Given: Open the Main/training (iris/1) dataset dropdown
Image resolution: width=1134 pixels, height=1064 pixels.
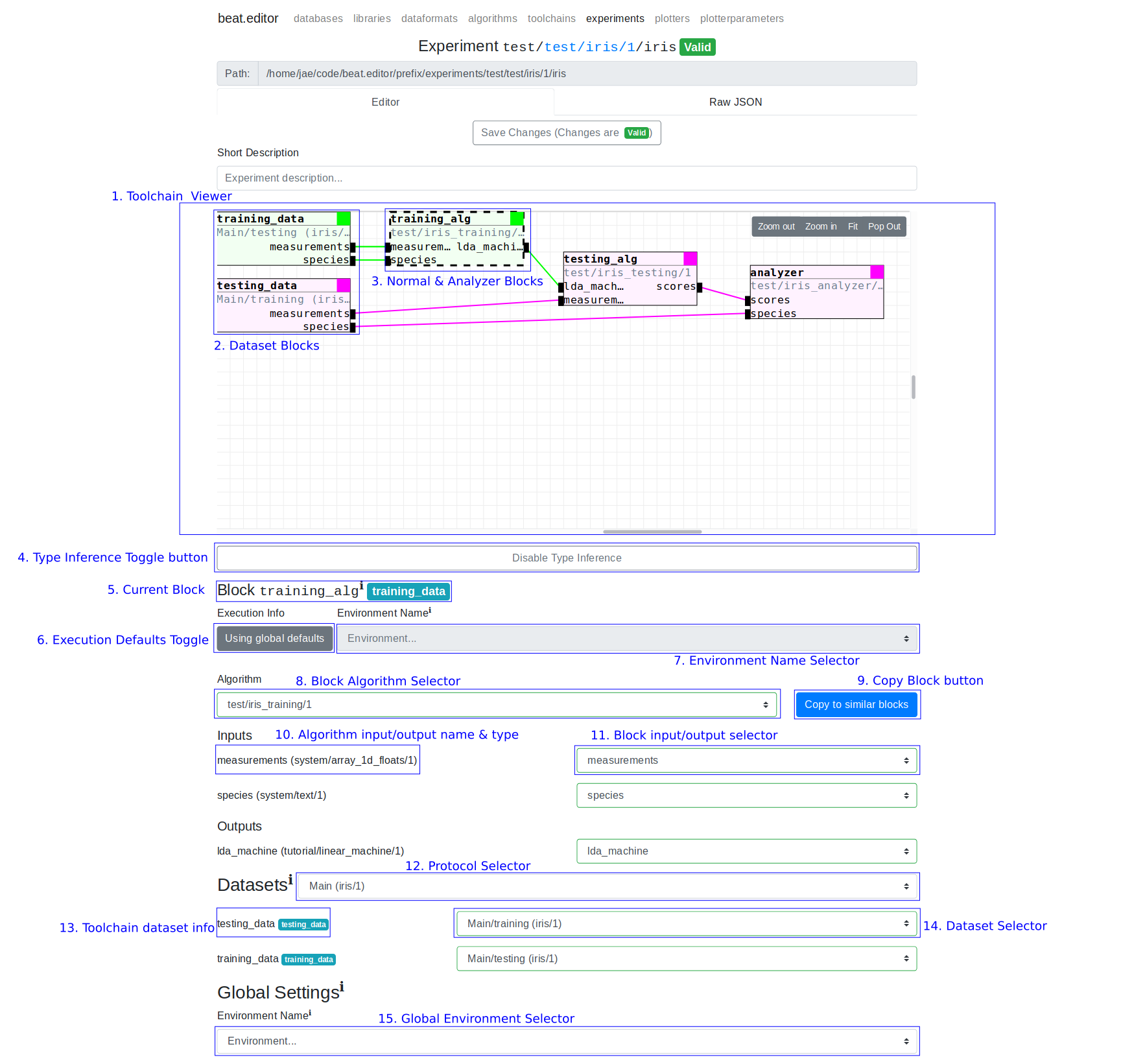Looking at the screenshot, I should coord(686,924).
